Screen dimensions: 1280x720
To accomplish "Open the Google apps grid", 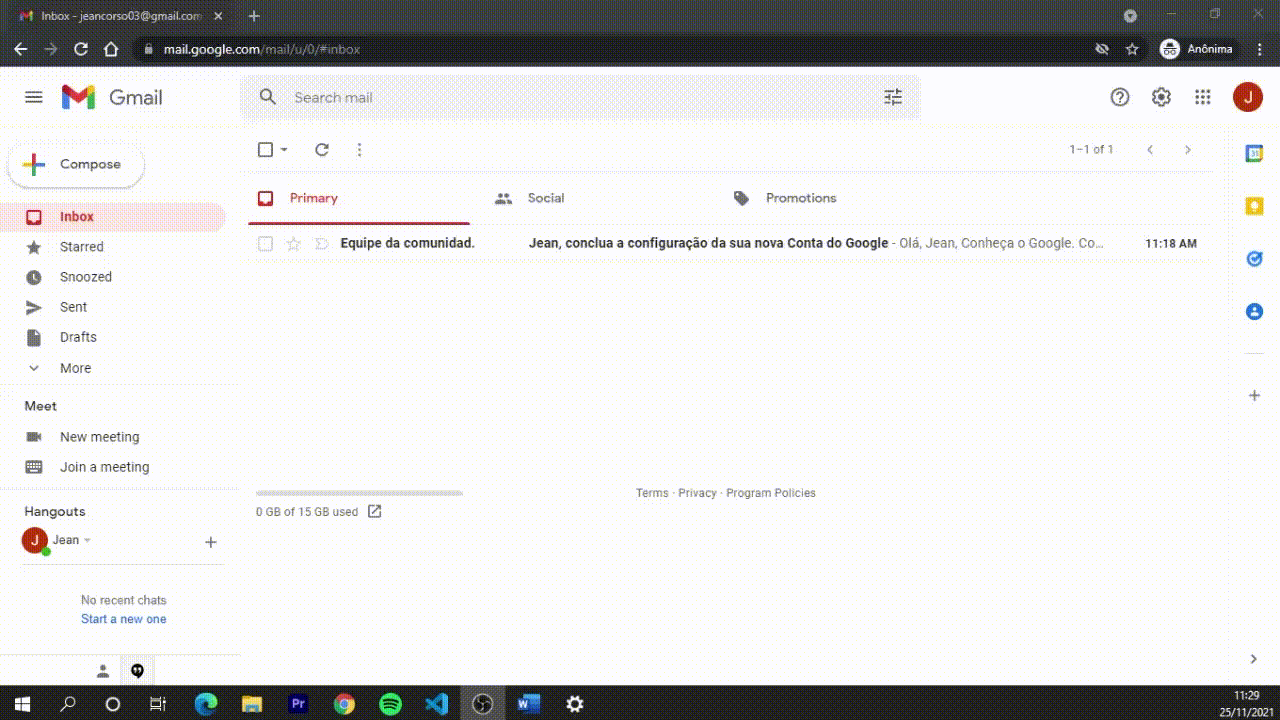I will (x=1203, y=97).
